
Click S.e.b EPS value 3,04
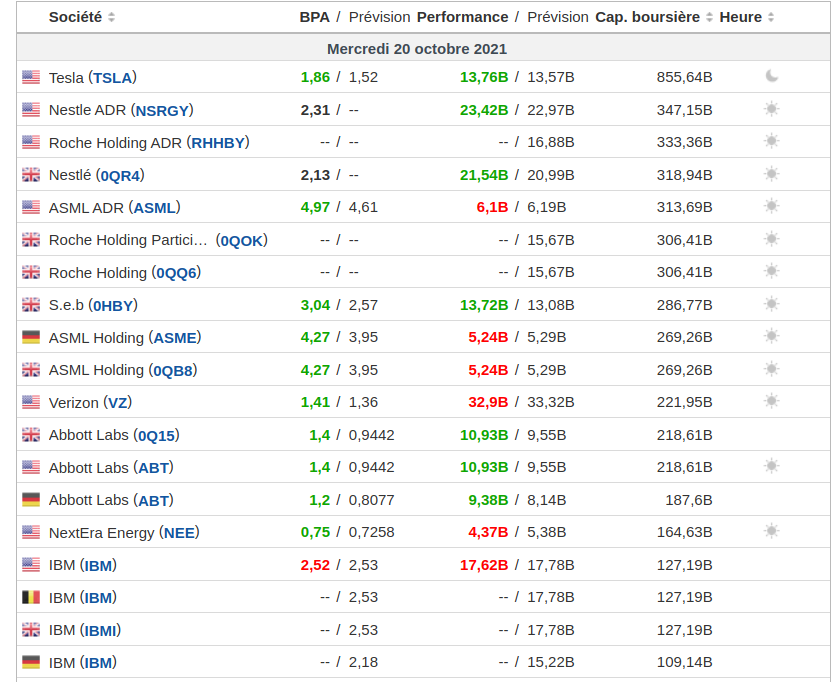coord(315,305)
